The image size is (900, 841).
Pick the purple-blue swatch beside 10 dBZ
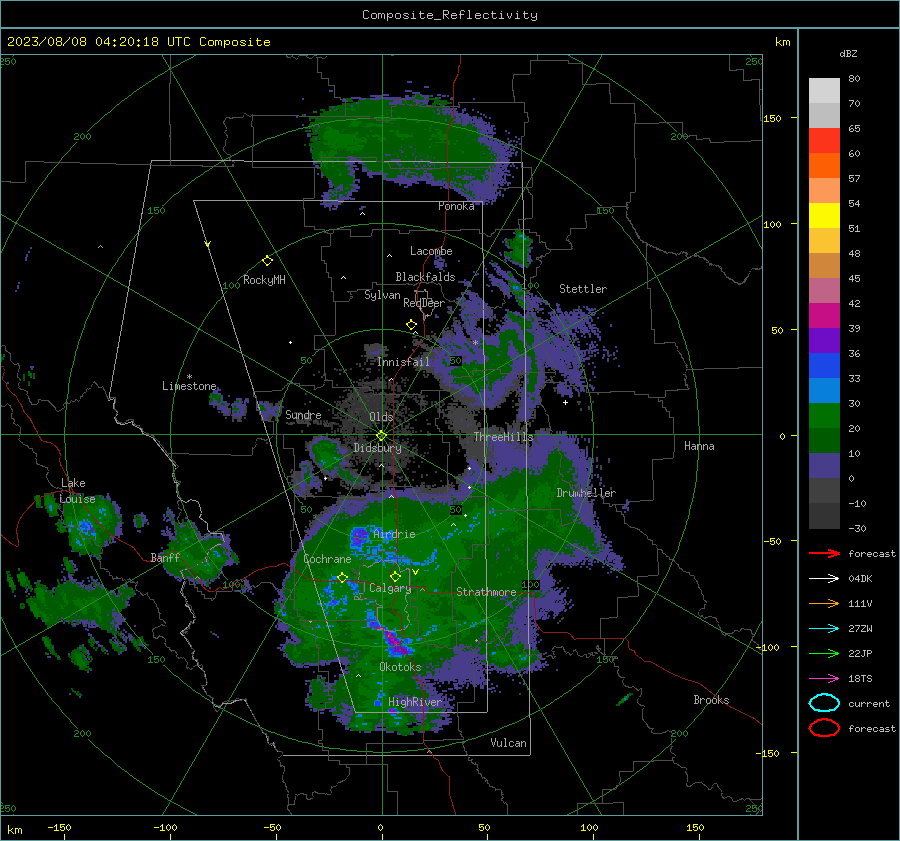[824, 466]
